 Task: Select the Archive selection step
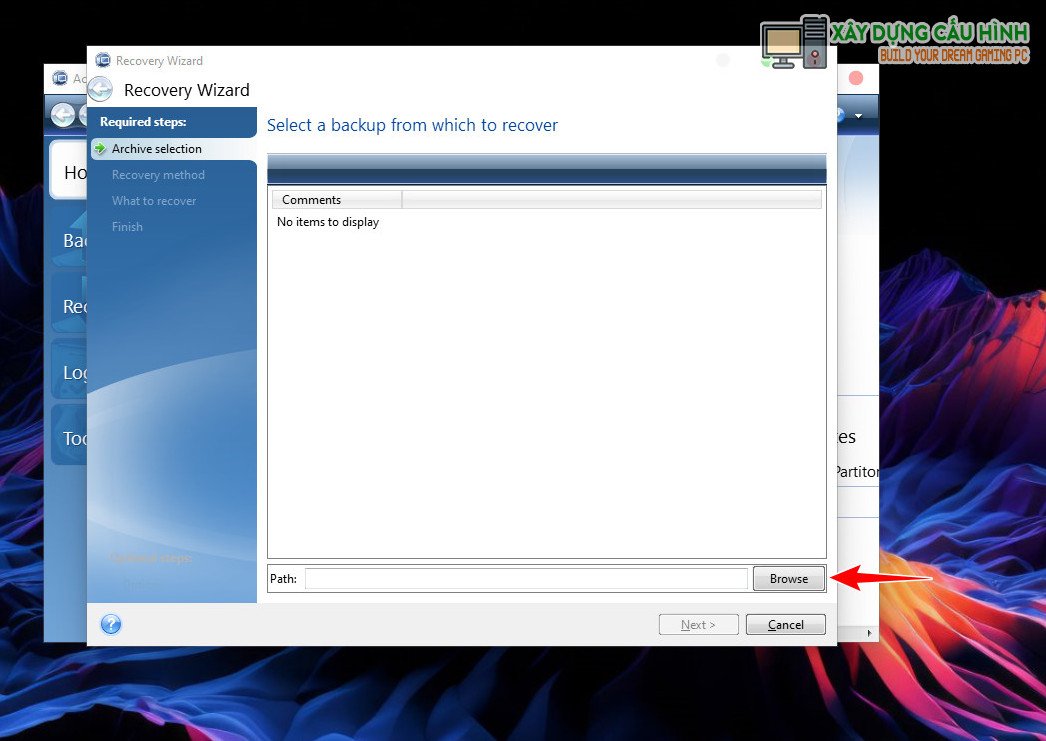157,149
